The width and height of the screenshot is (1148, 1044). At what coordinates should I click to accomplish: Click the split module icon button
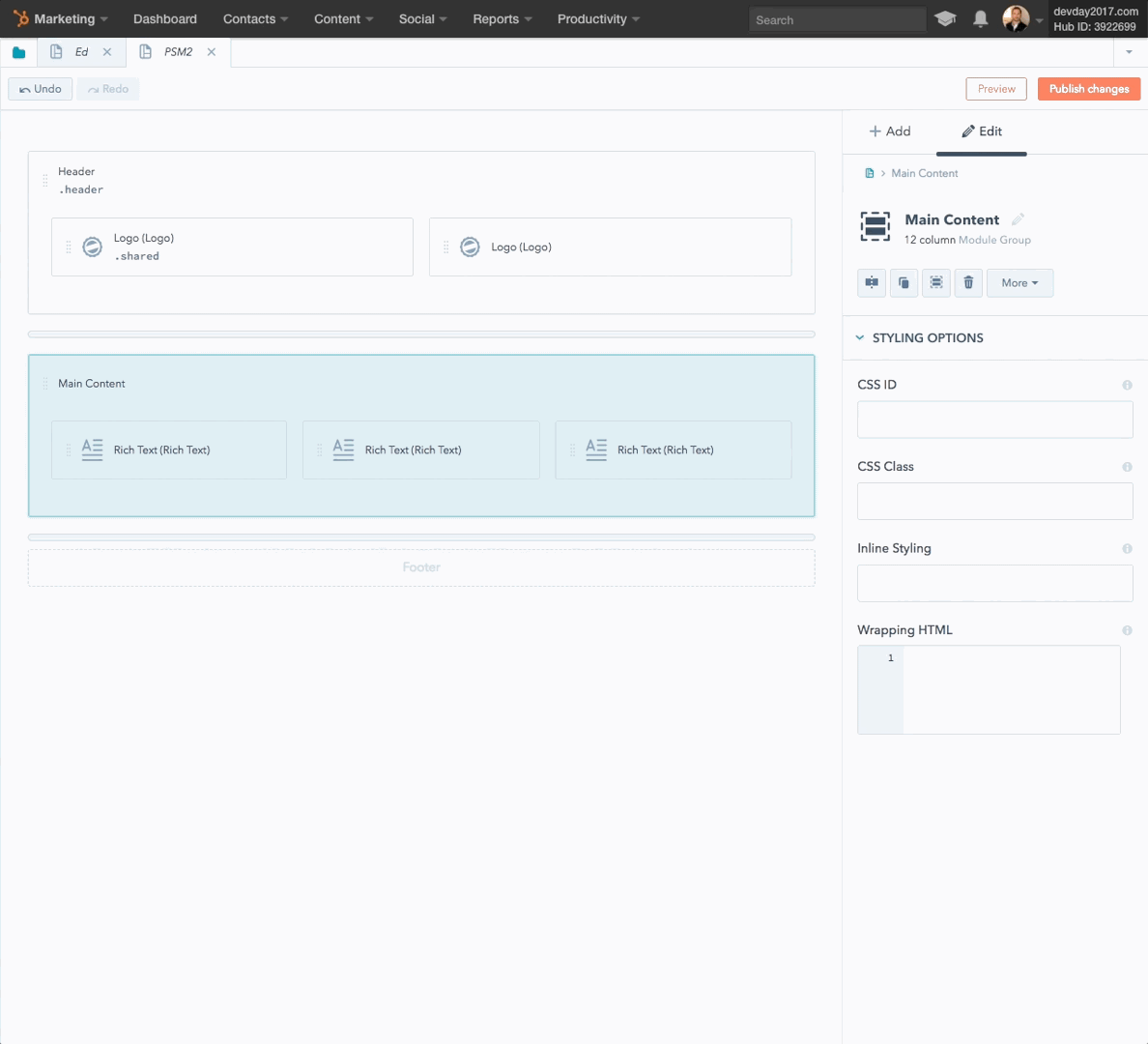[x=872, y=283]
